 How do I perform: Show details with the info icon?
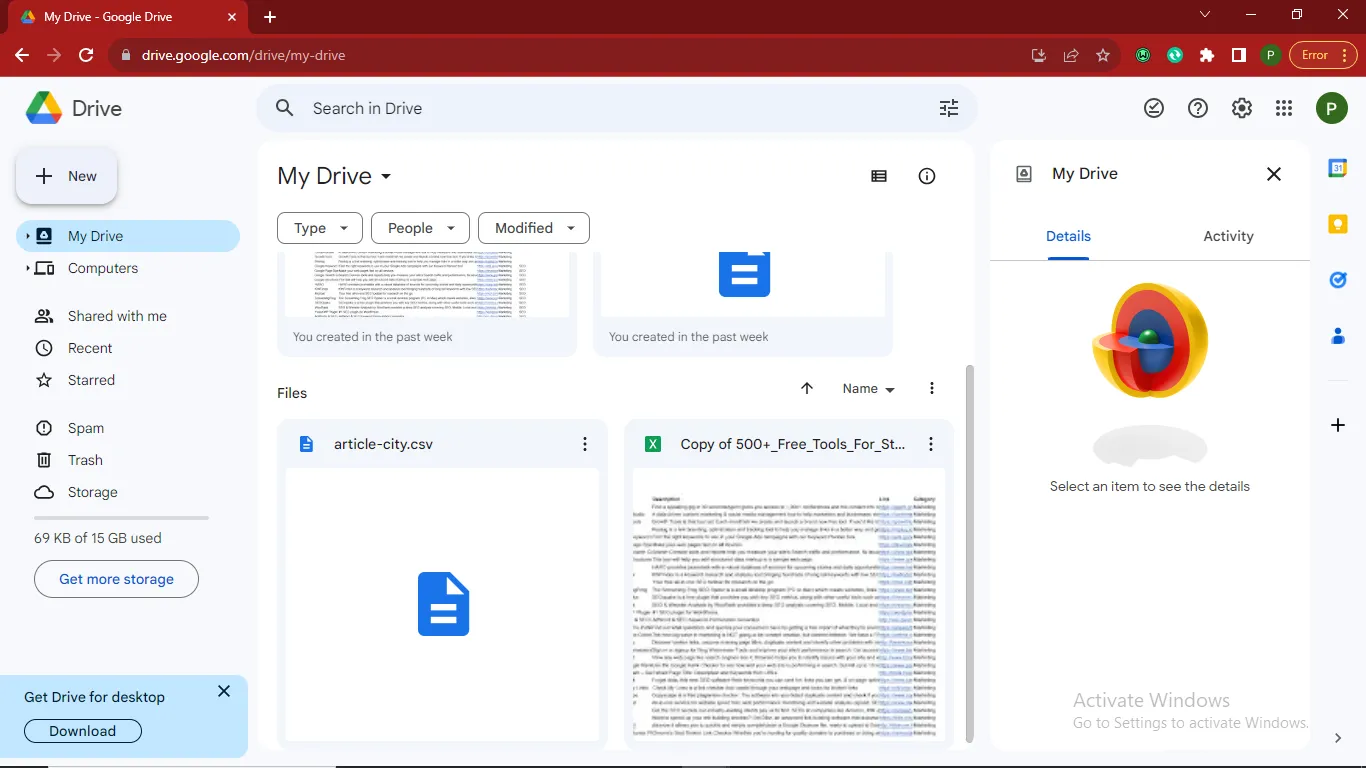click(926, 175)
